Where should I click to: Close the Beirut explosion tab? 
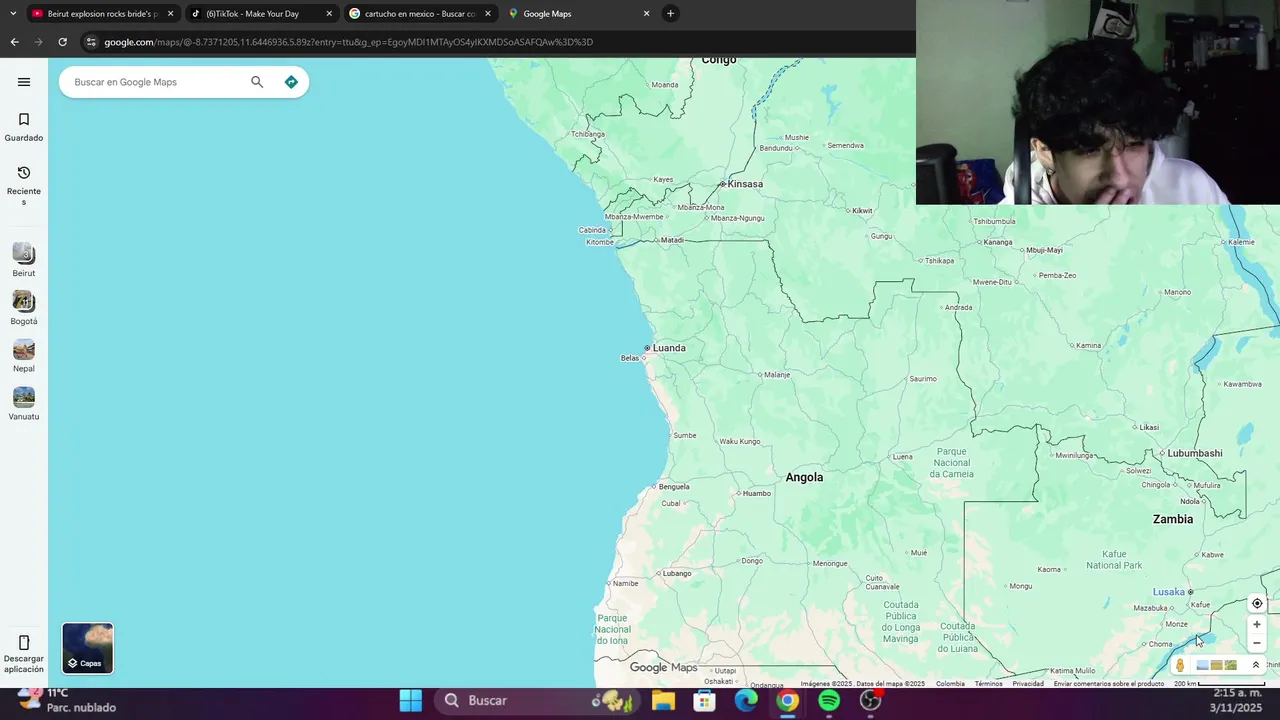point(170,14)
